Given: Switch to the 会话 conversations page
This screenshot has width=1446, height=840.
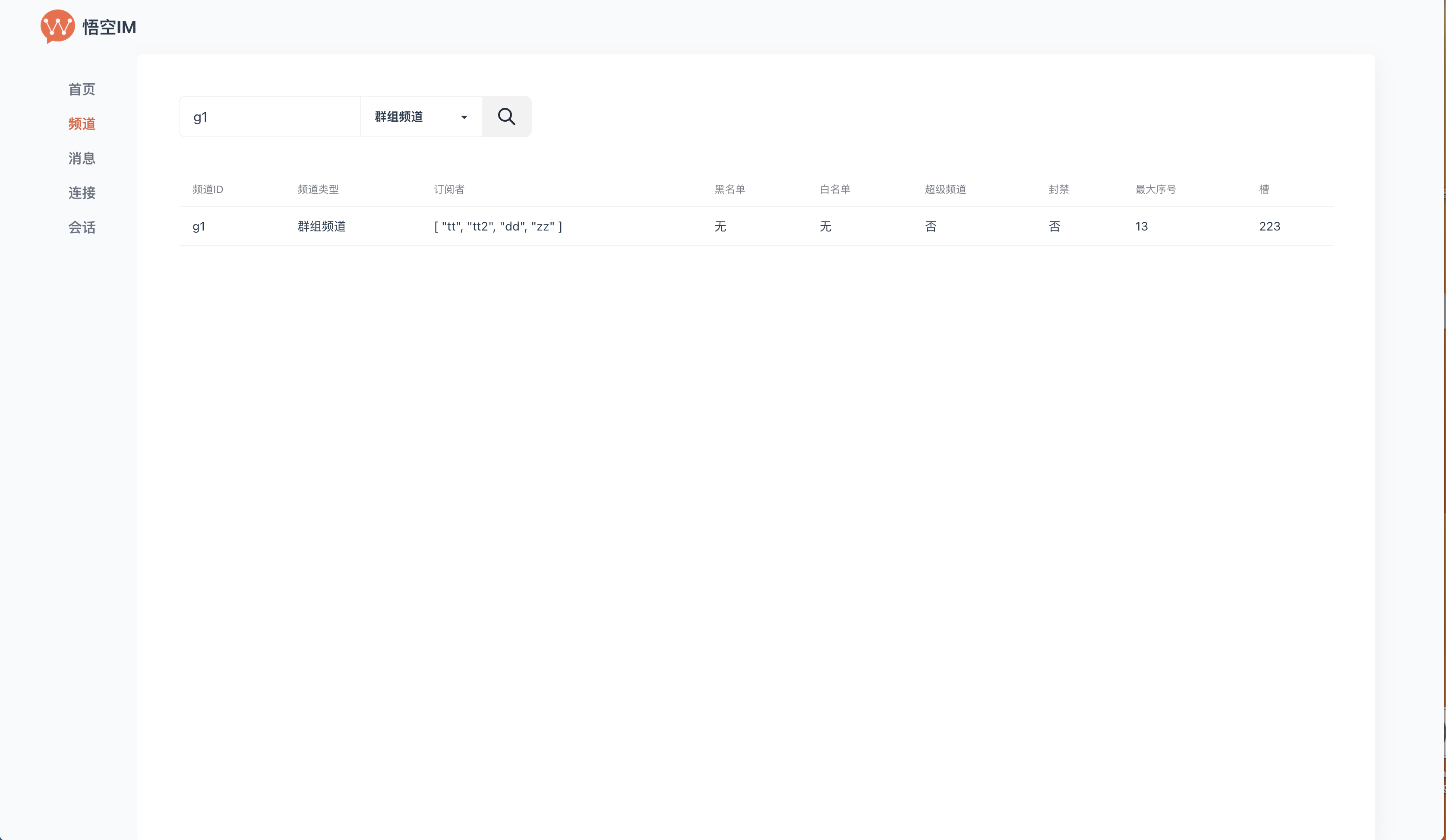Looking at the screenshot, I should pyautogui.click(x=82, y=227).
